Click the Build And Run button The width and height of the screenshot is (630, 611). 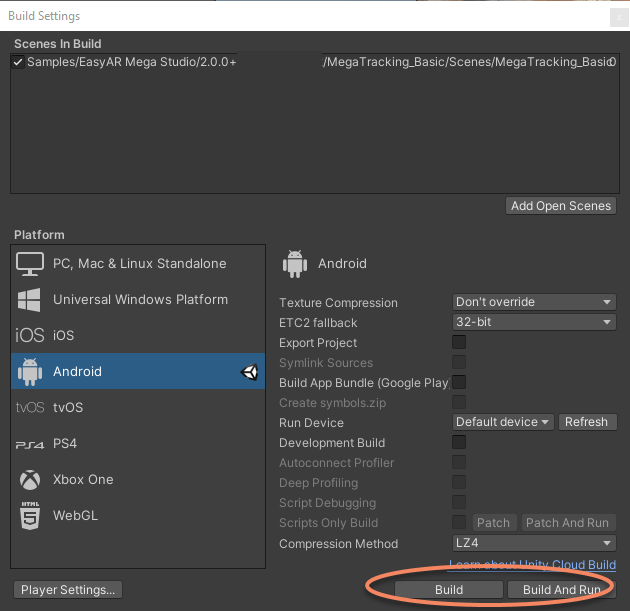[561, 590]
